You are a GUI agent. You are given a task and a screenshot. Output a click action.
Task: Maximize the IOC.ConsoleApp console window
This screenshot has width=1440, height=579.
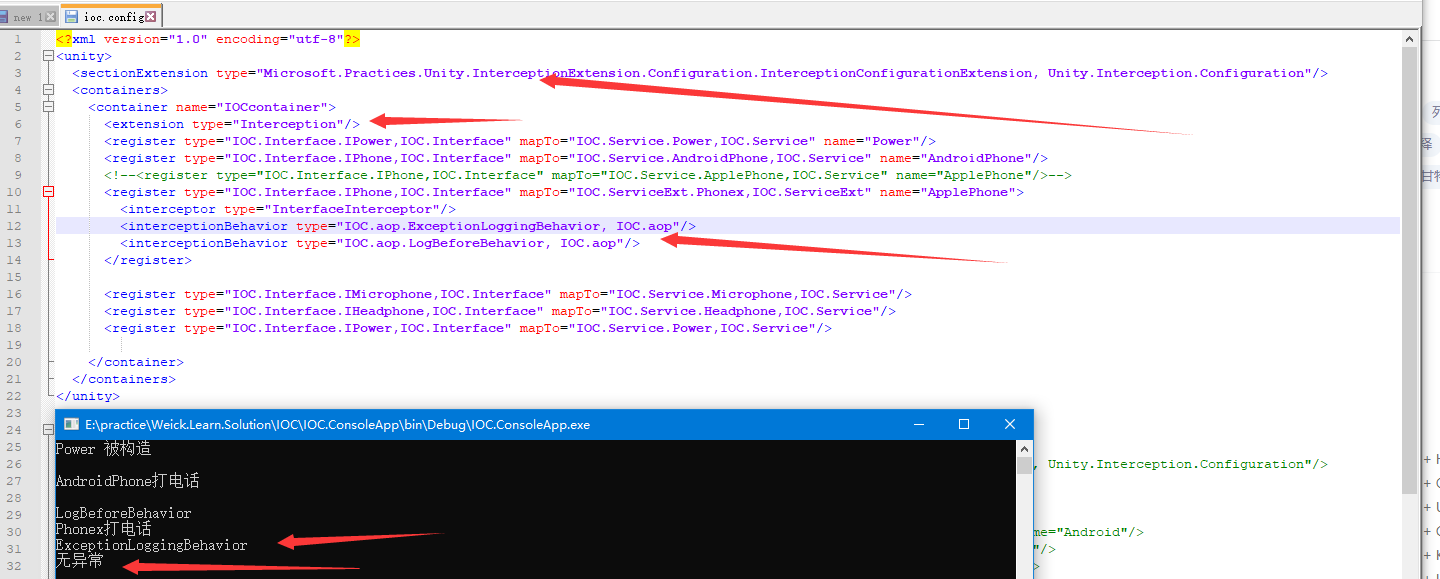click(963, 424)
